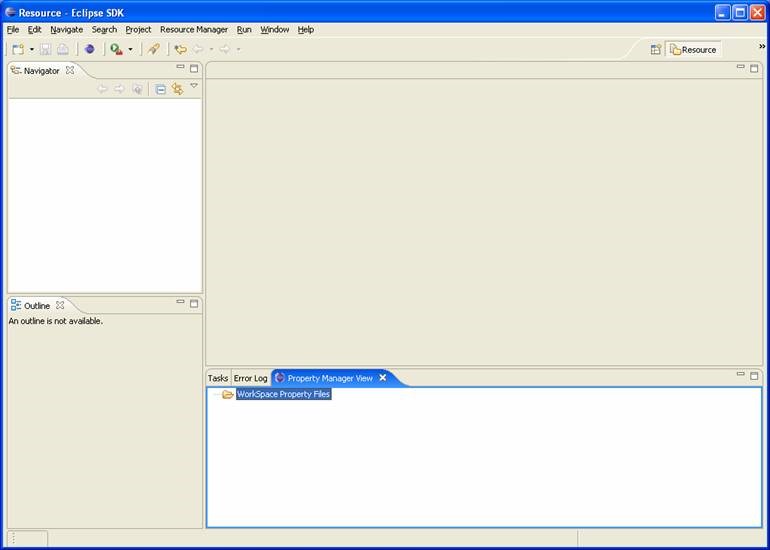Viewport: 770px width, 550px height.
Task: Close the Outline view tab
Action: pos(60,305)
